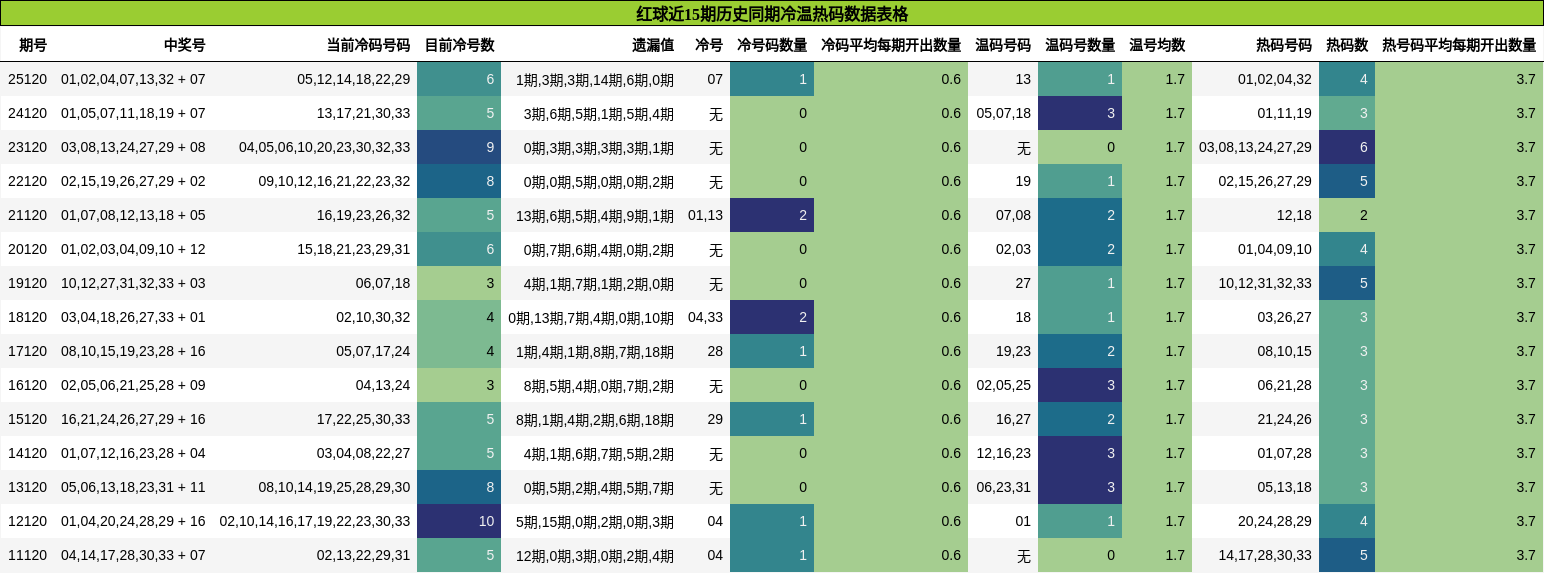Click the 当前冷码号码 column header
Image resolution: width=1544 pixels, height=573 pixels.
368,45
